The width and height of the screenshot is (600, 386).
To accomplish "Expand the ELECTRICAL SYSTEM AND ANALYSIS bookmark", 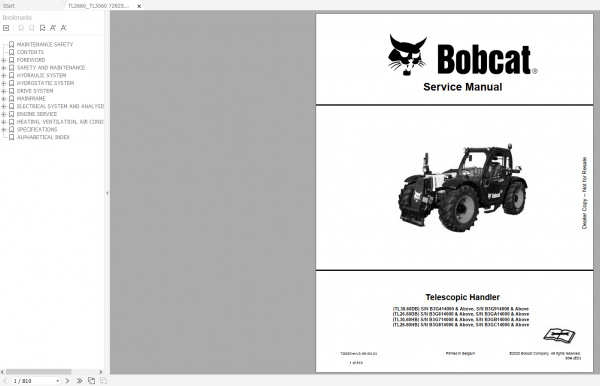I will tap(3, 106).
